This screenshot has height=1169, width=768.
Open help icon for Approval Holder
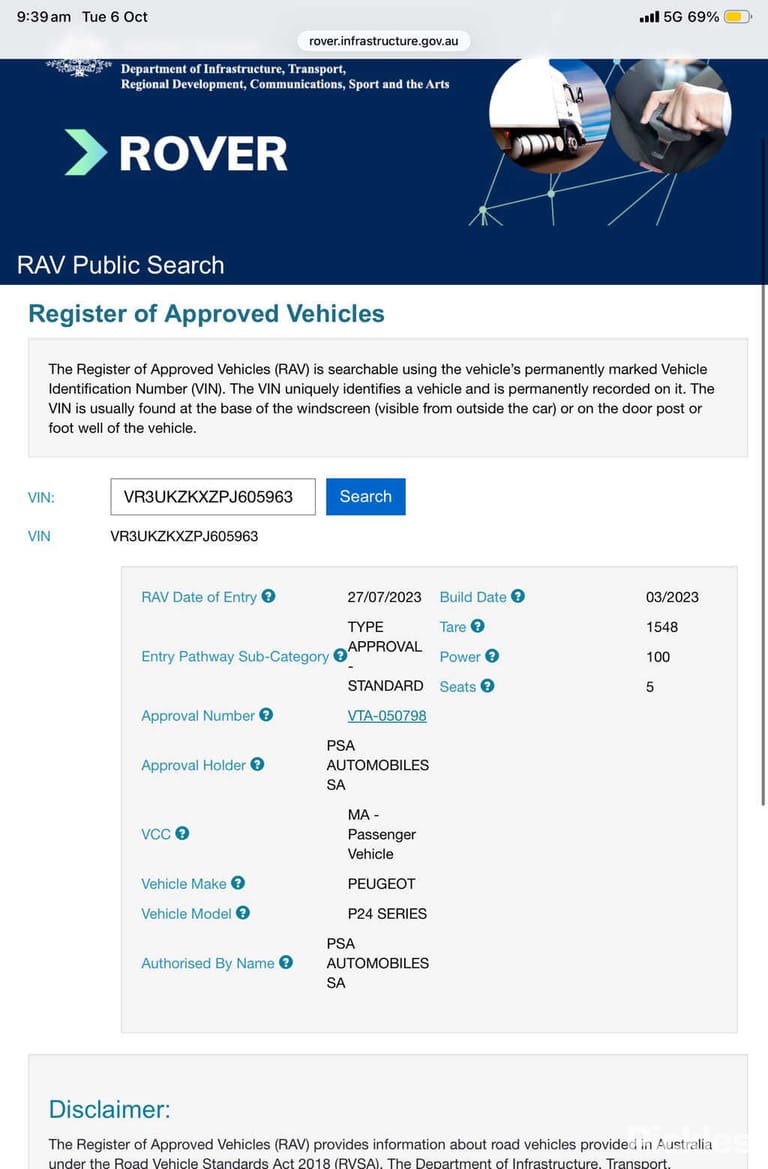[x=257, y=764]
